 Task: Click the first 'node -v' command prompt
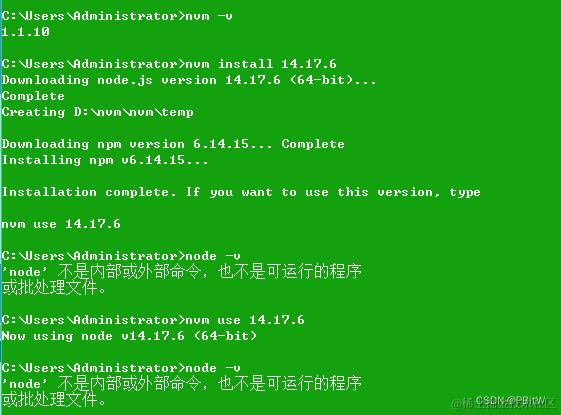coord(121,256)
